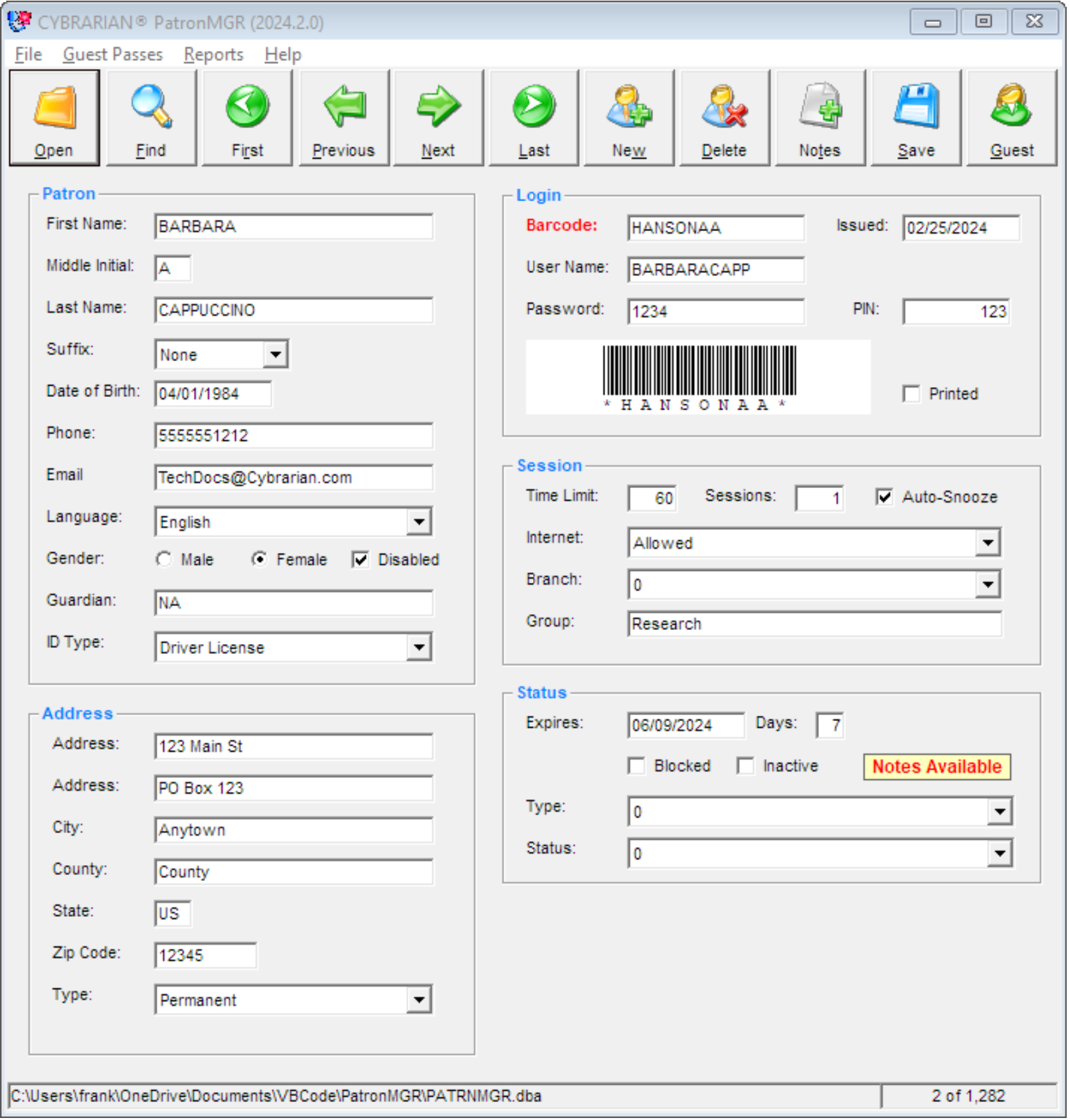The width and height of the screenshot is (1070, 1120).
Task: Expand the Internet dropdown showing Allowed
Action: click(988, 544)
